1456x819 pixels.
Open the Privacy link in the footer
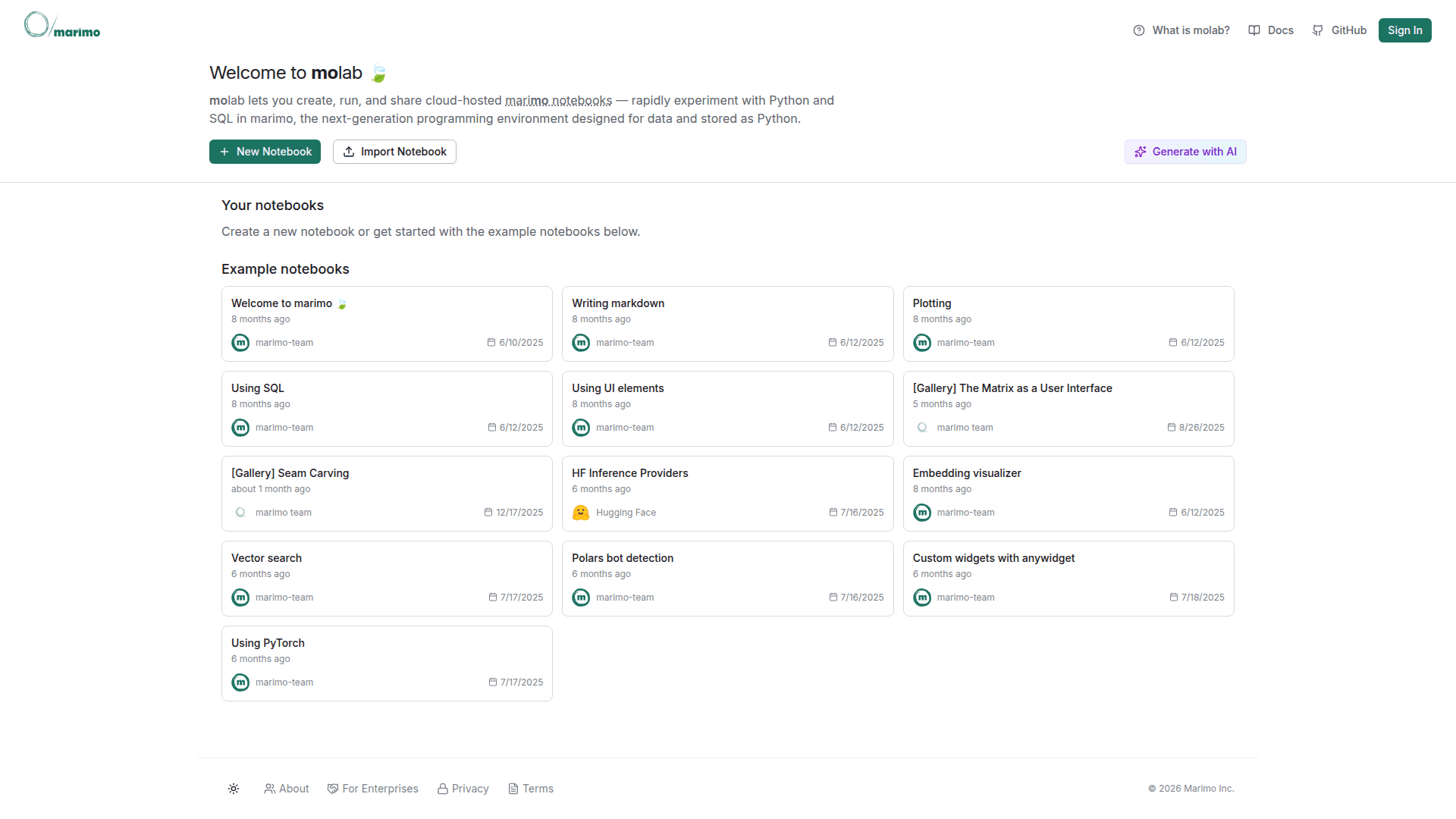point(463,789)
